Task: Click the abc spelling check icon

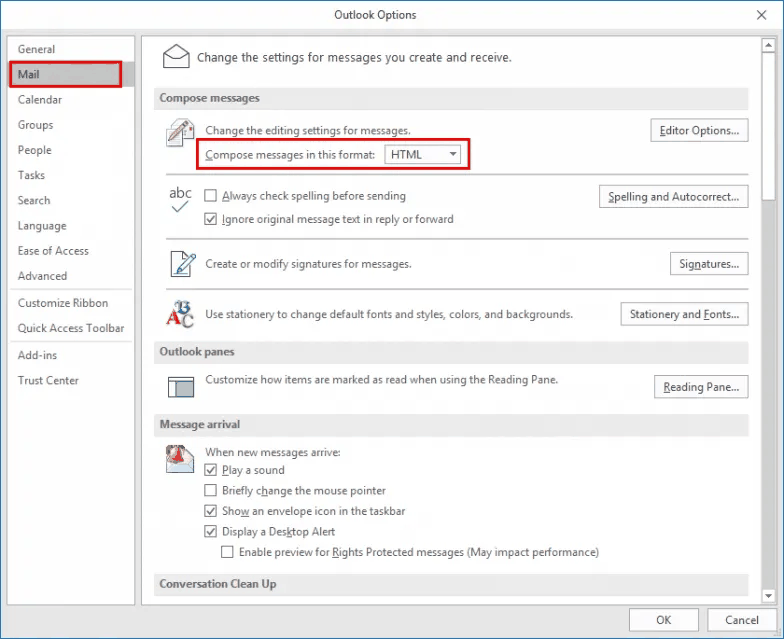Action: coord(180,199)
